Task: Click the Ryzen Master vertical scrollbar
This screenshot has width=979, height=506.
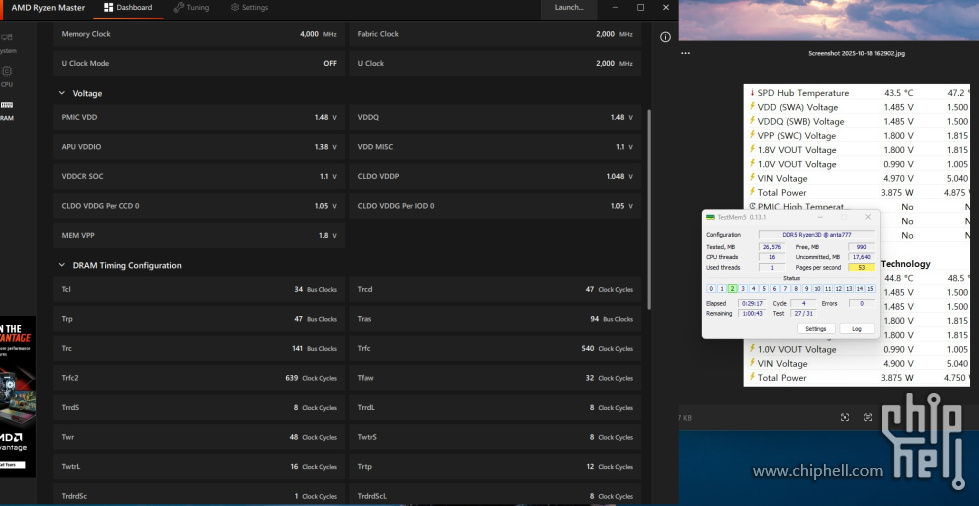Action: coord(650,210)
